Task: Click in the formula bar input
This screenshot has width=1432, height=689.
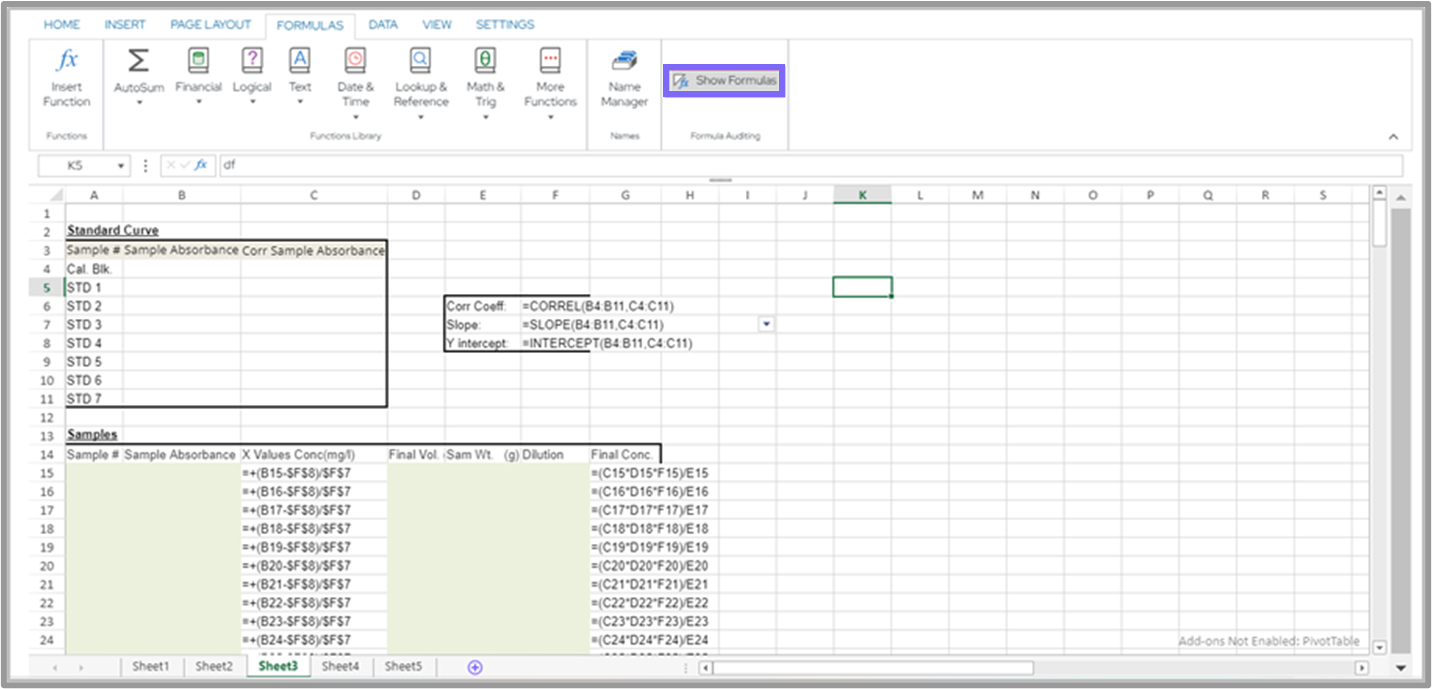Action: click(800, 166)
